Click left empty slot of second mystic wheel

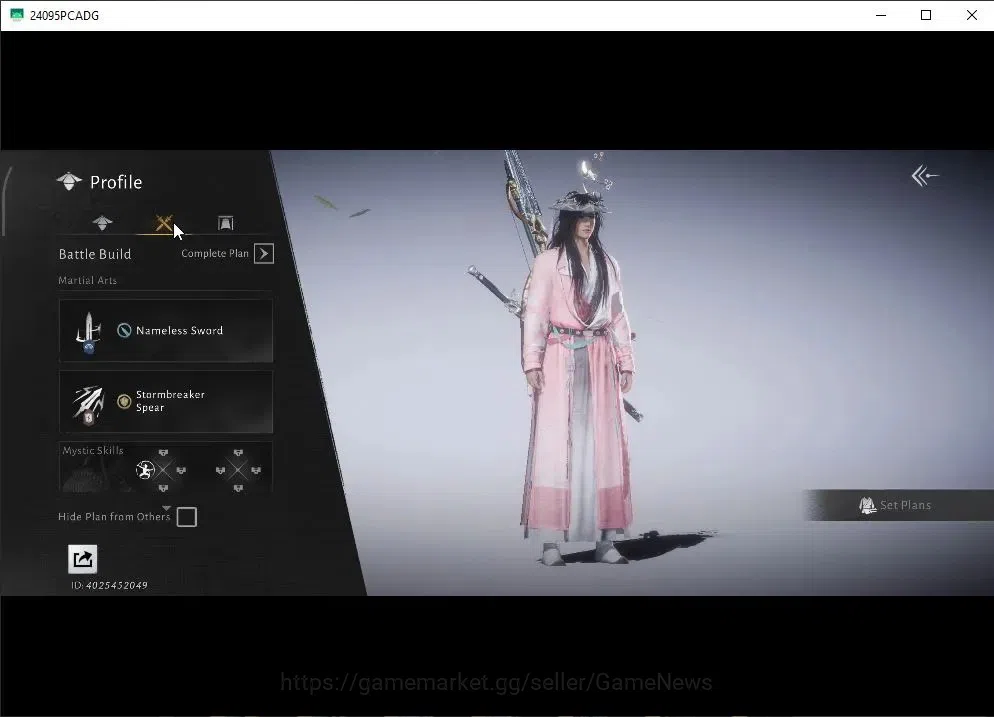pyautogui.click(x=221, y=470)
